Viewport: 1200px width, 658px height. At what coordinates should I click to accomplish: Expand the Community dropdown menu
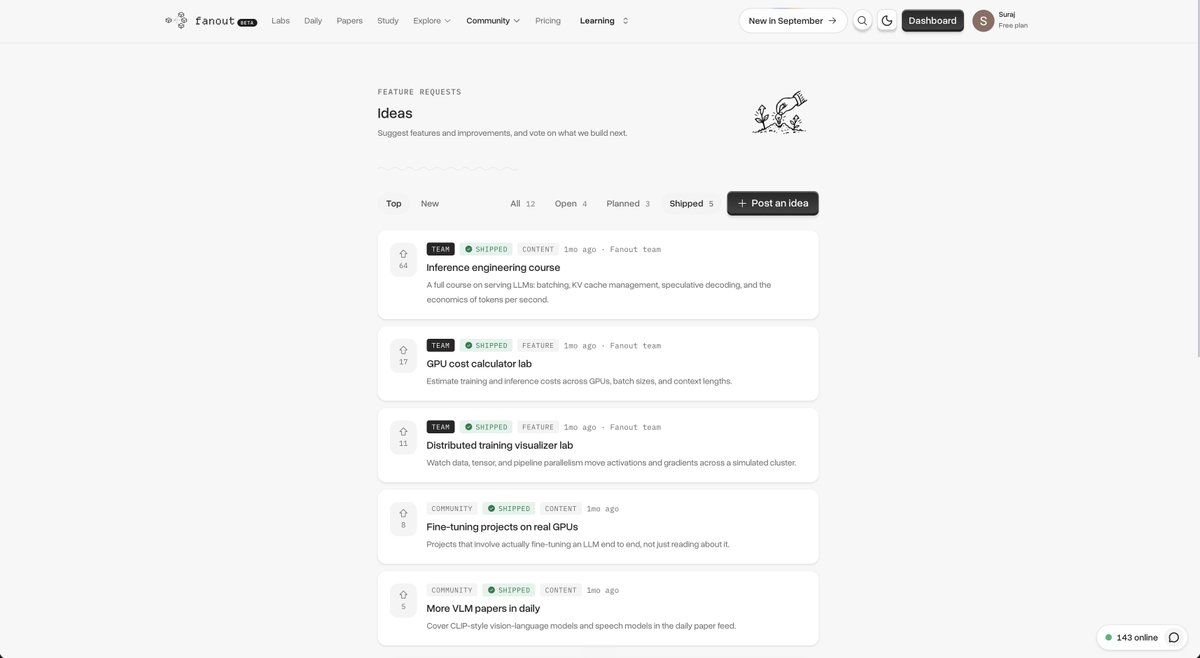click(x=493, y=20)
